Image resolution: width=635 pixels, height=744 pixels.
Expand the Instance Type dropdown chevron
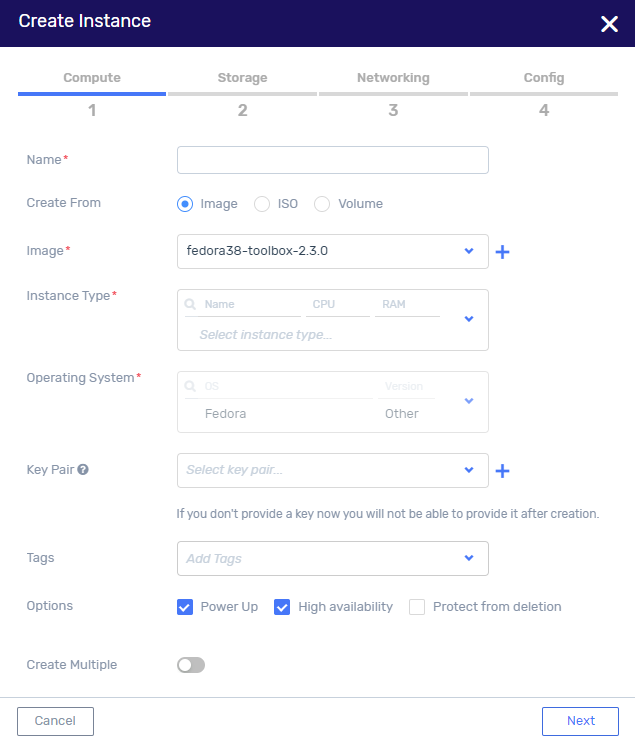coord(469,319)
